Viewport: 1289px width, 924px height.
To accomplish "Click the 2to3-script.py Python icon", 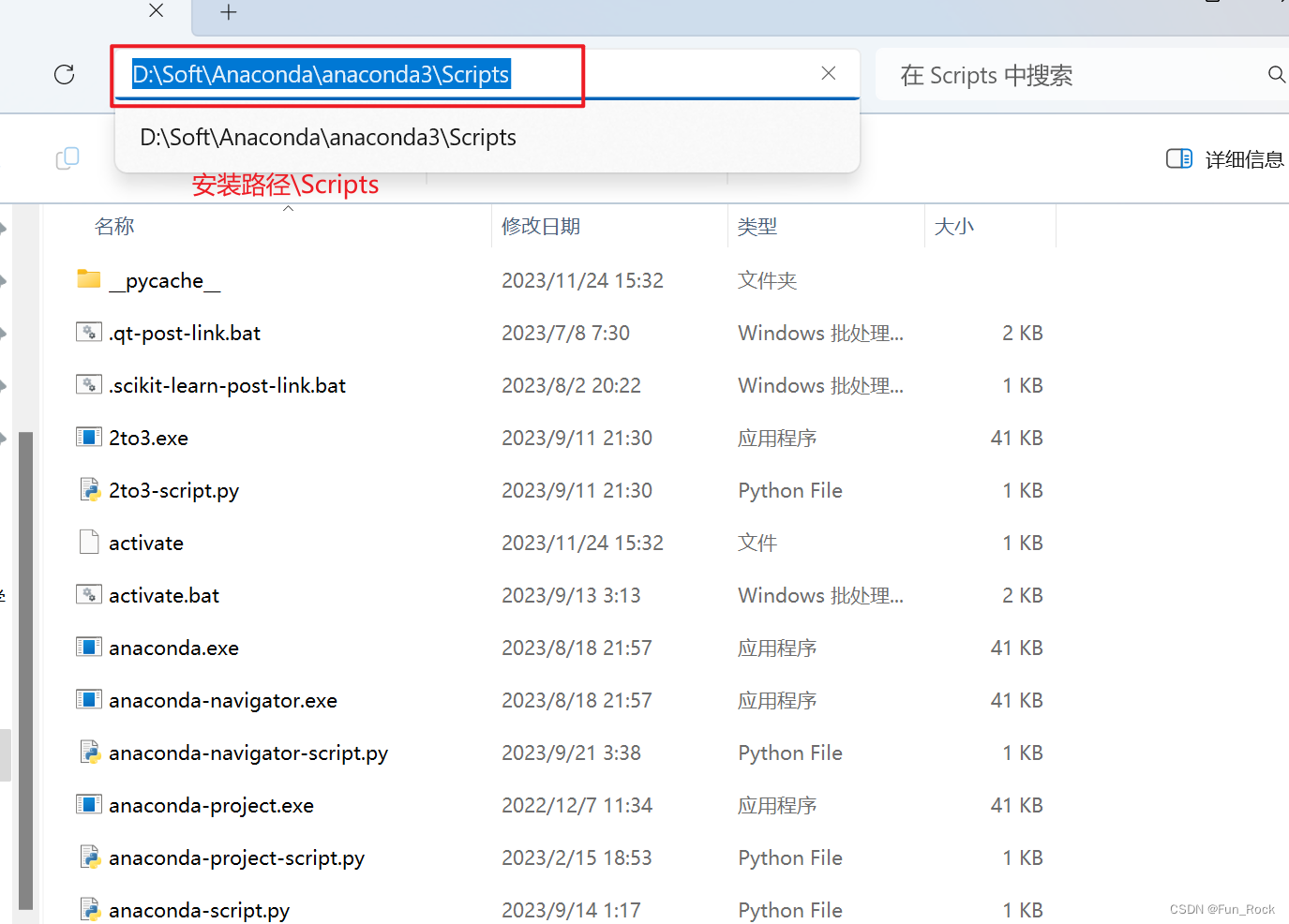I will [89, 489].
